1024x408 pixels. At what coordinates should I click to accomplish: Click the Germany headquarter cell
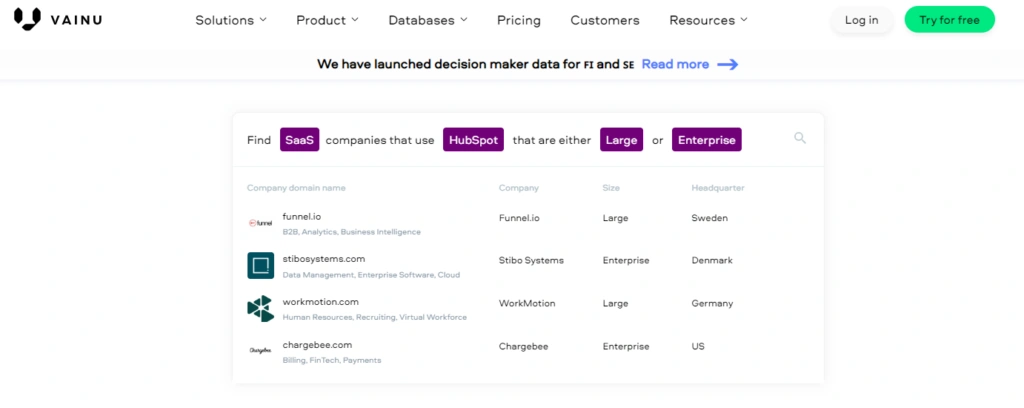[x=712, y=304]
